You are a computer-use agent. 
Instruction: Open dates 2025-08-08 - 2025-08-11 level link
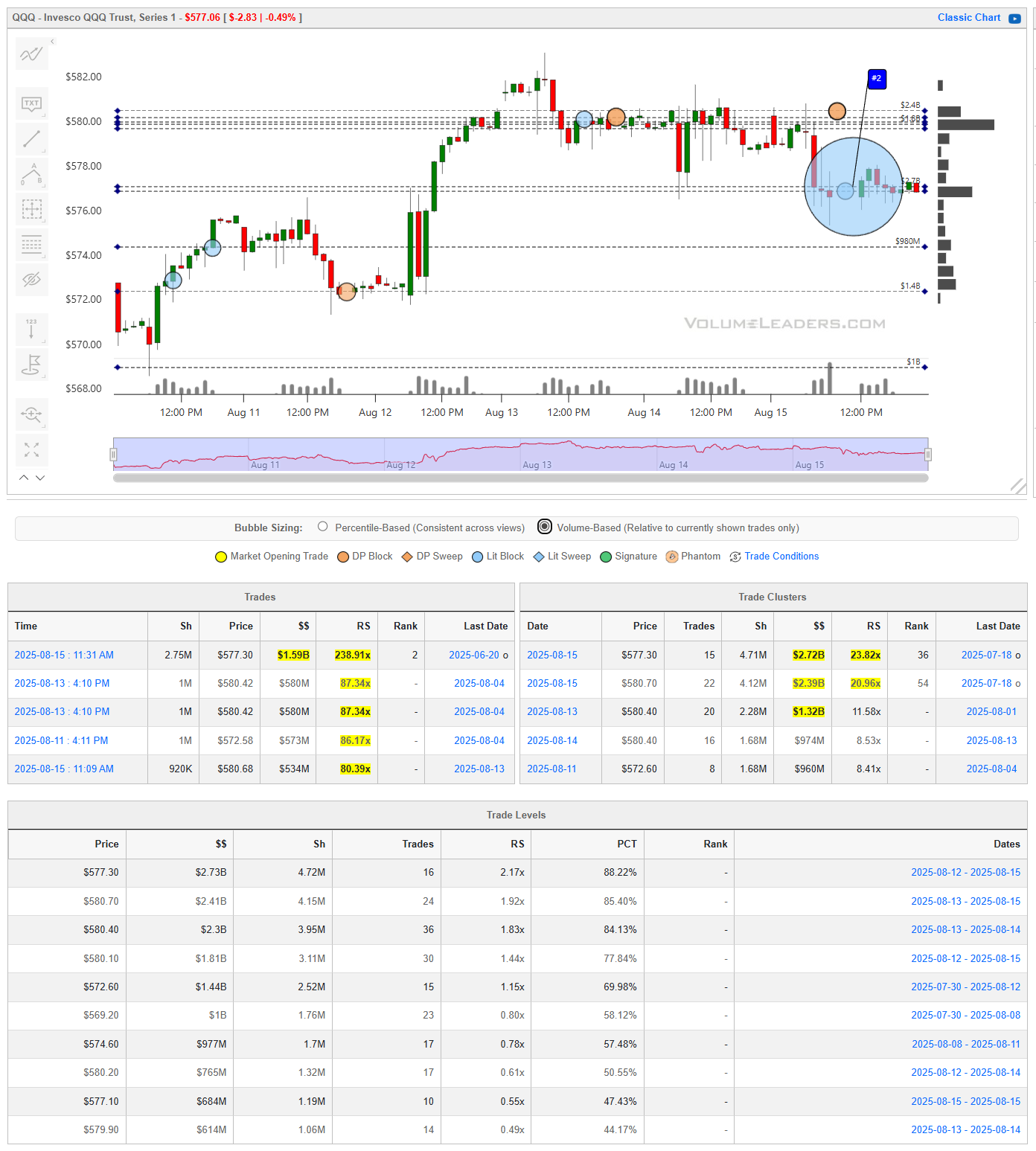pos(966,1044)
